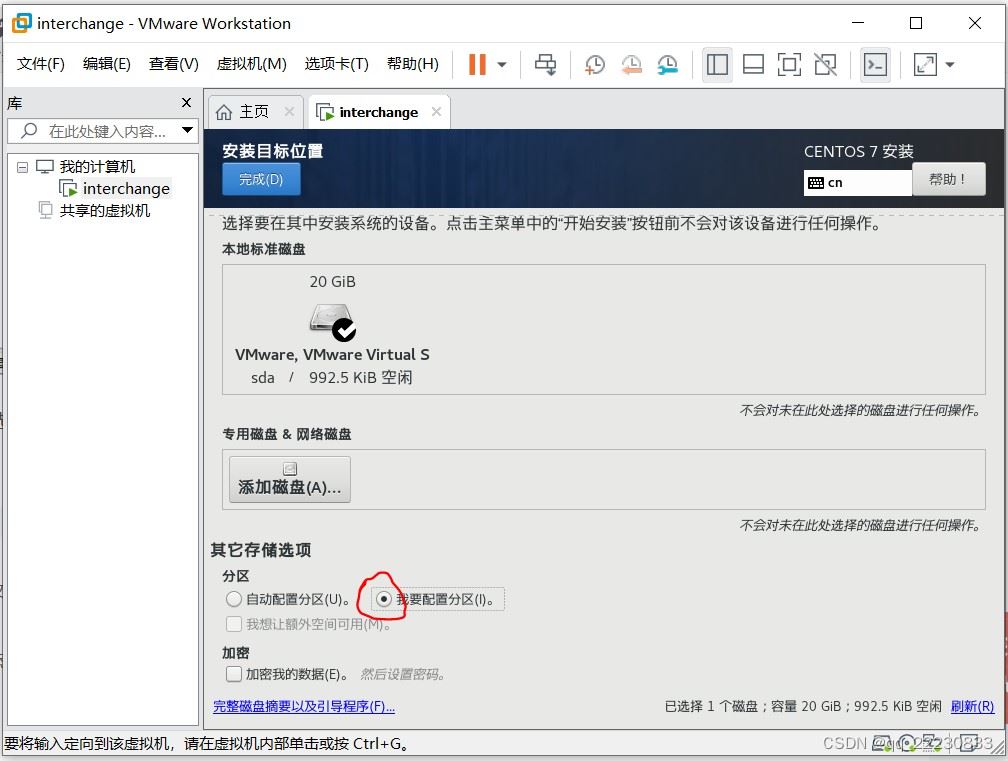Revert to snapshot with the clock-arrow icon
1008x761 pixels.
(631, 64)
